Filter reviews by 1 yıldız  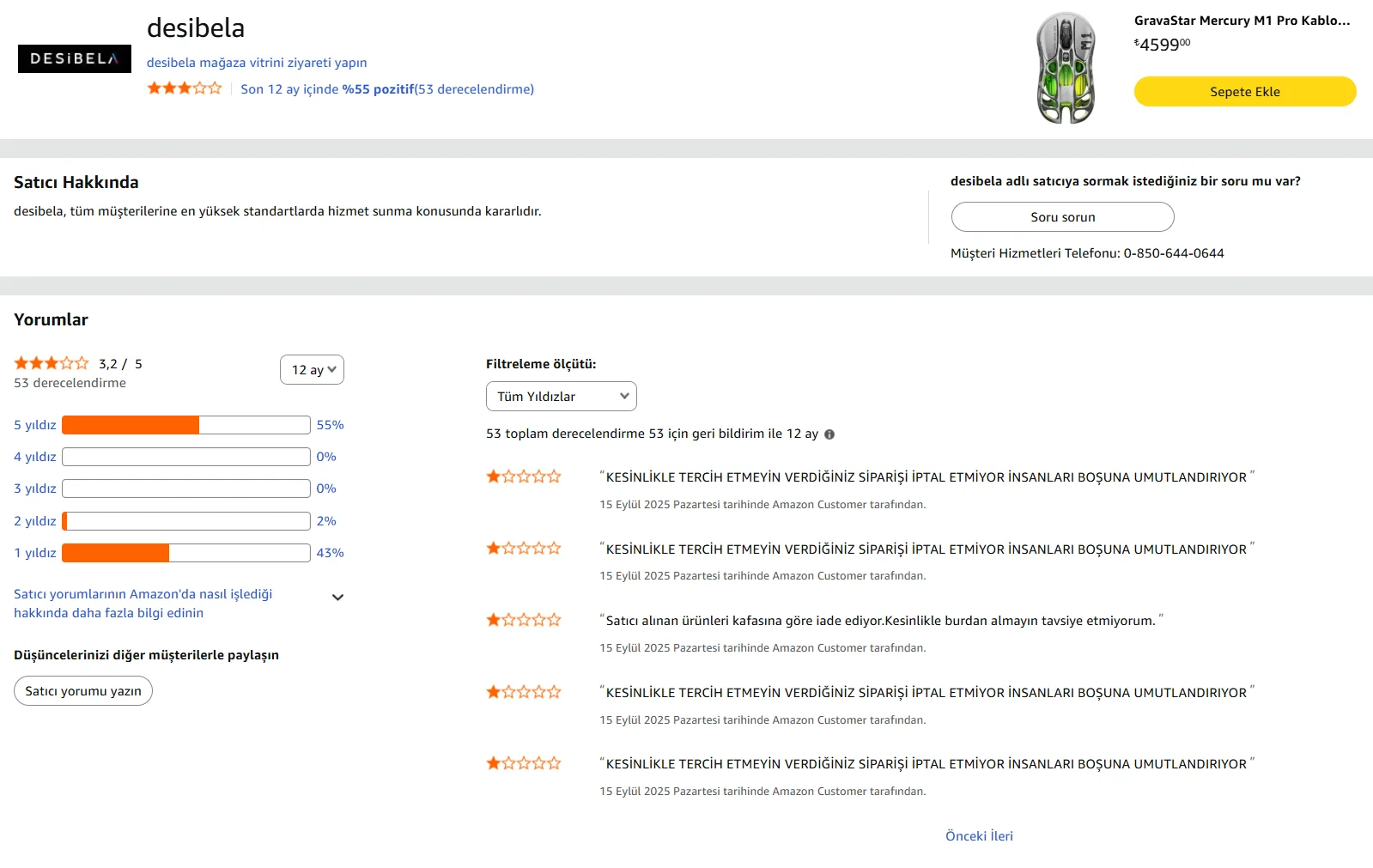pyautogui.click(x=35, y=553)
